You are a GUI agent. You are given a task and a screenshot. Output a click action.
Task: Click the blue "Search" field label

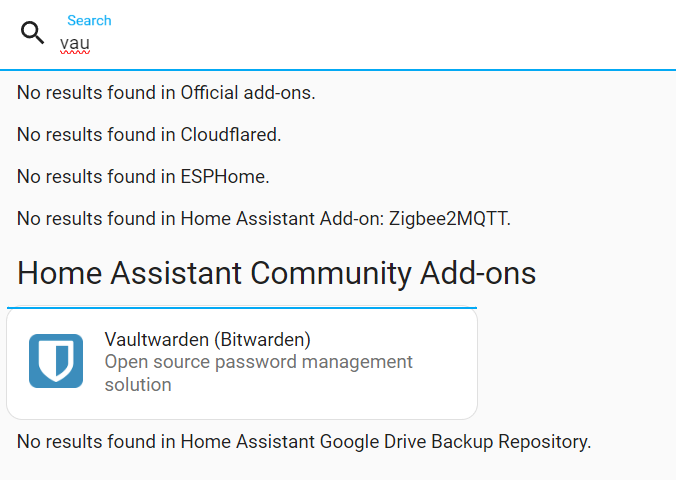[x=89, y=20]
